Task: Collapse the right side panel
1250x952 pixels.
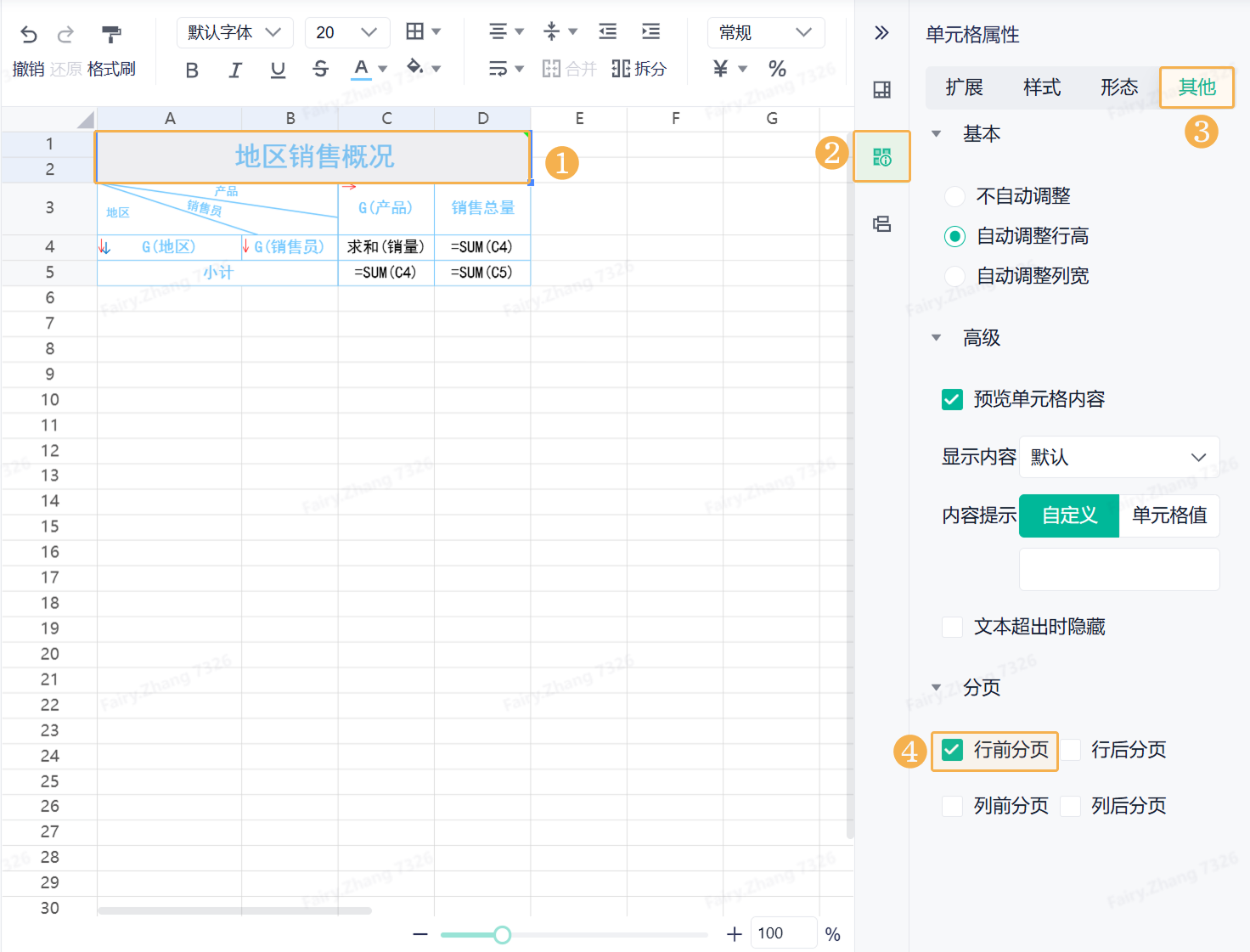Action: [x=881, y=32]
